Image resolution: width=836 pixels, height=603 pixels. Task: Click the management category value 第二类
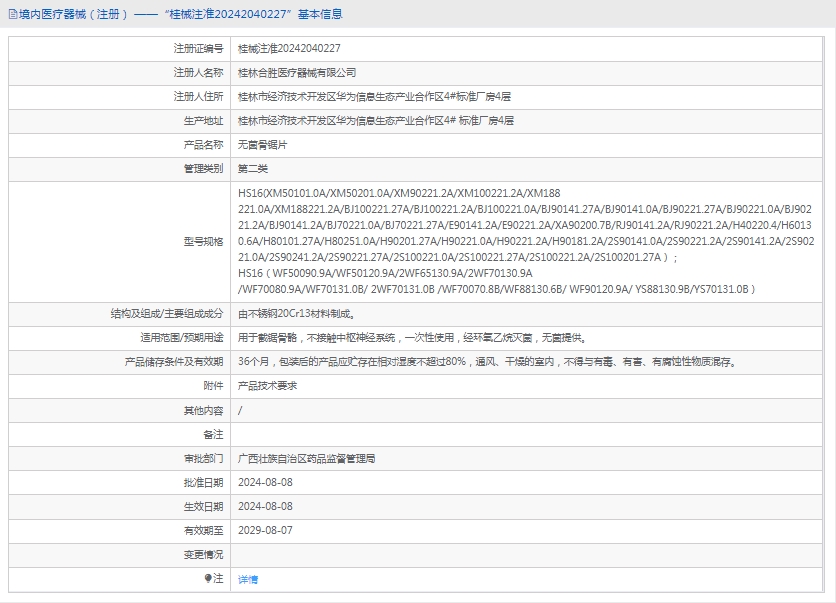(253, 168)
